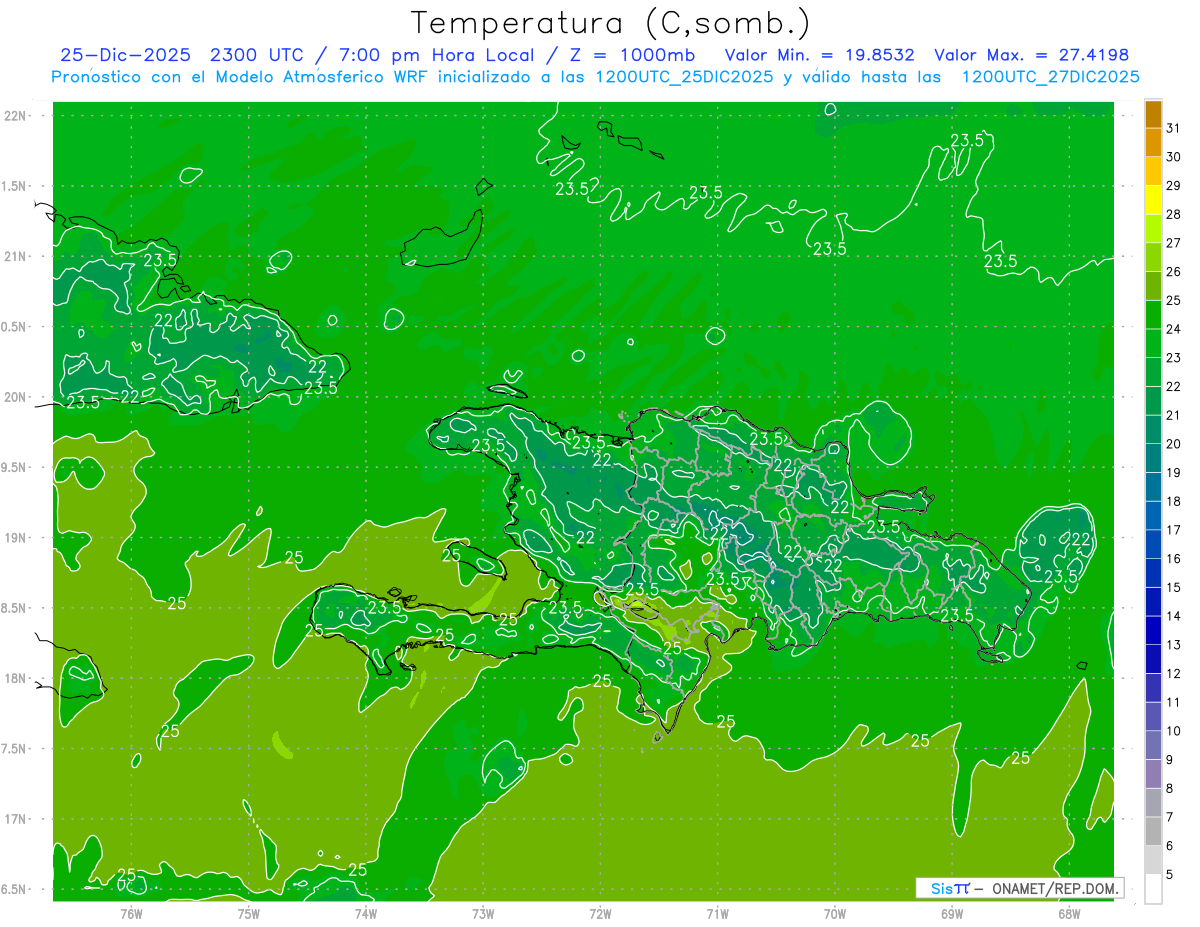1200x927 pixels.
Task: Select the date text "25-Dic-2025"
Action: coord(125,55)
